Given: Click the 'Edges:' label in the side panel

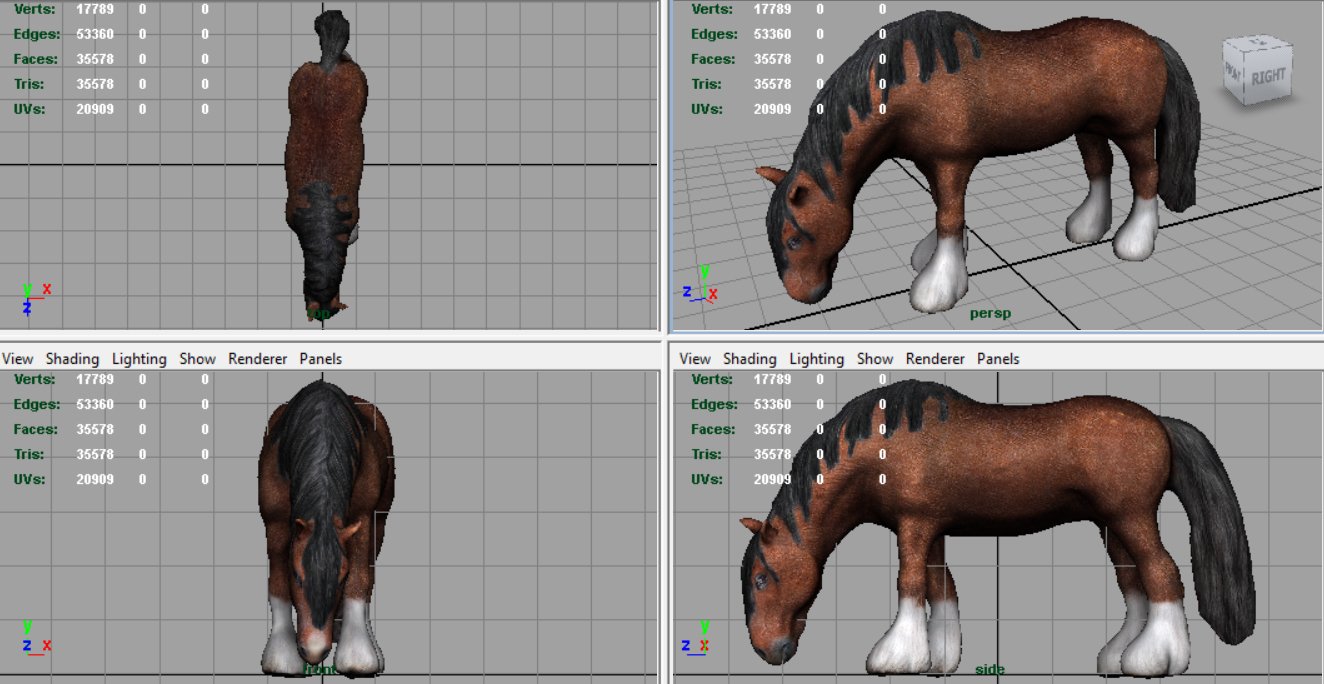Looking at the screenshot, I should pos(714,404).
